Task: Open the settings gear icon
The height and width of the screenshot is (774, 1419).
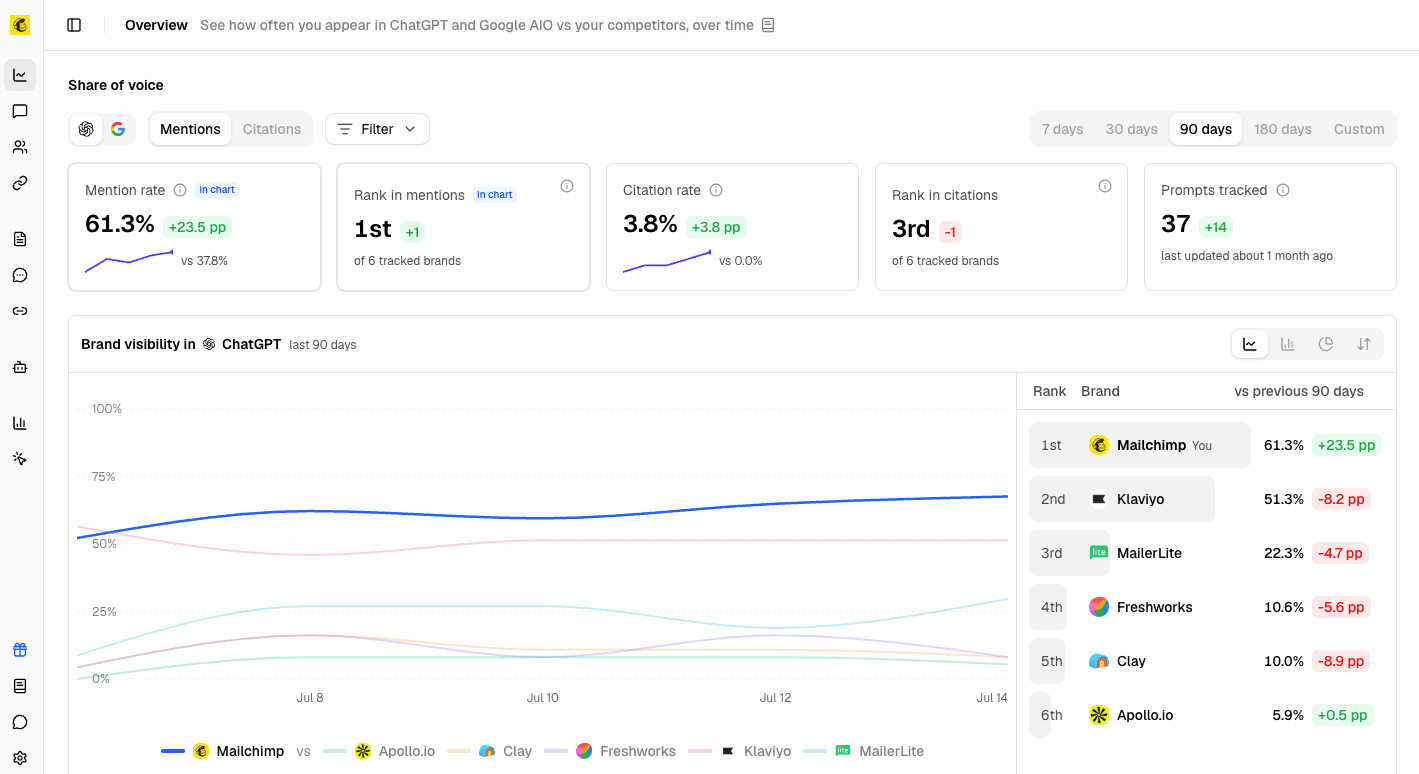Action: 20,758
